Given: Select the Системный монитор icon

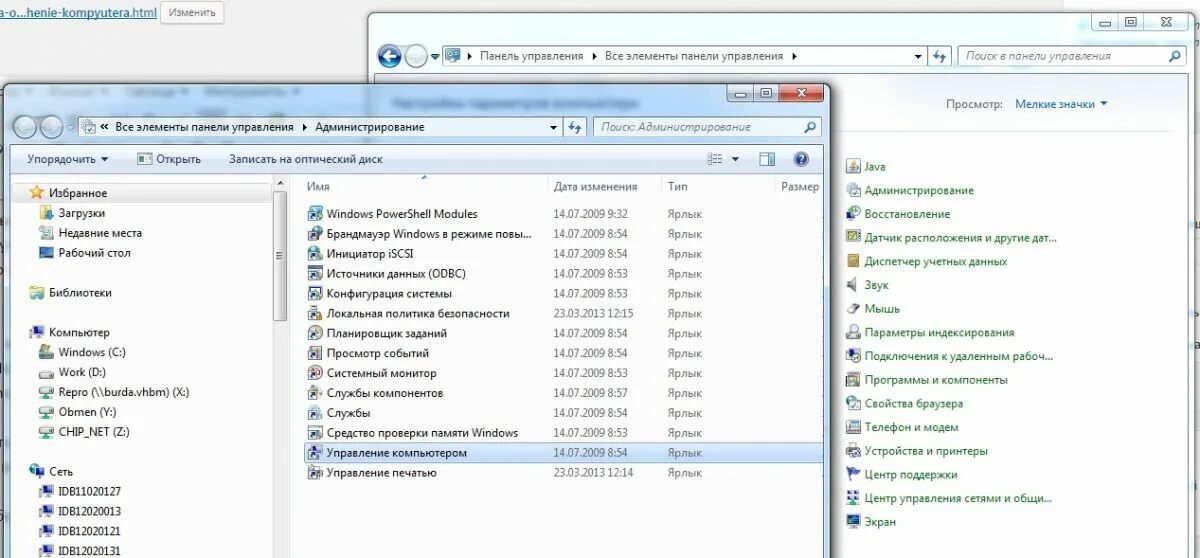Looking at the screenshot, I should pos(315,373).
